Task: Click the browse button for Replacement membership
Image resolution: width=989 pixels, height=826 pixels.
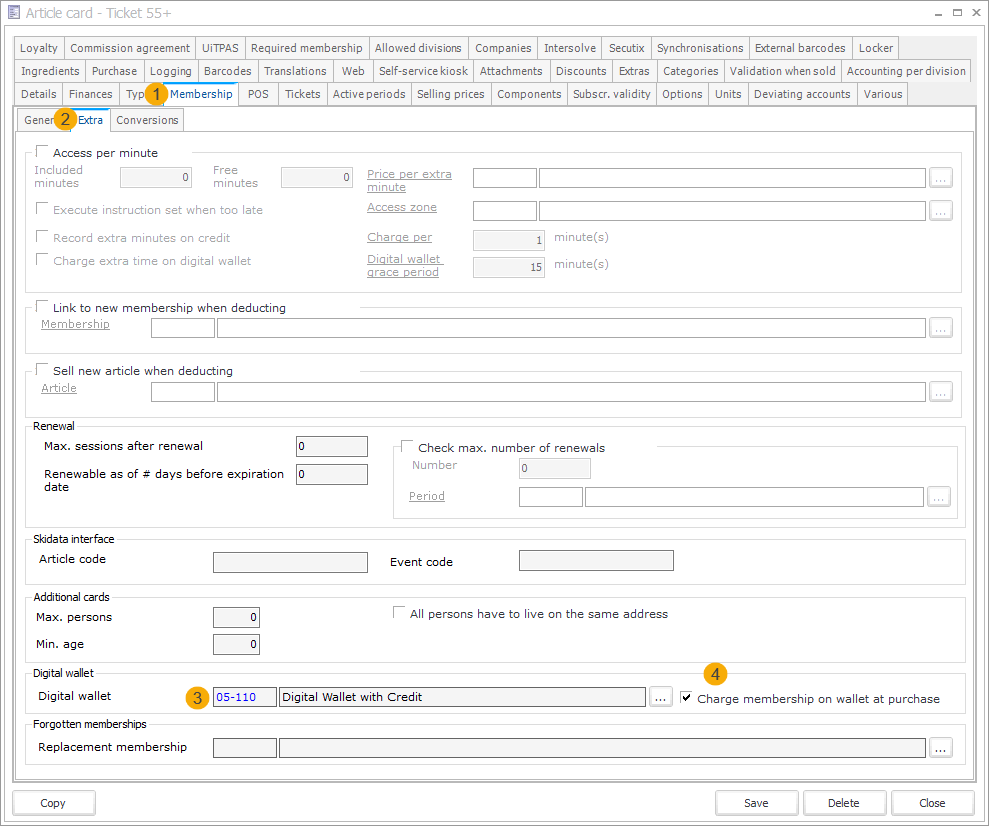Action: tap(940, 747)
